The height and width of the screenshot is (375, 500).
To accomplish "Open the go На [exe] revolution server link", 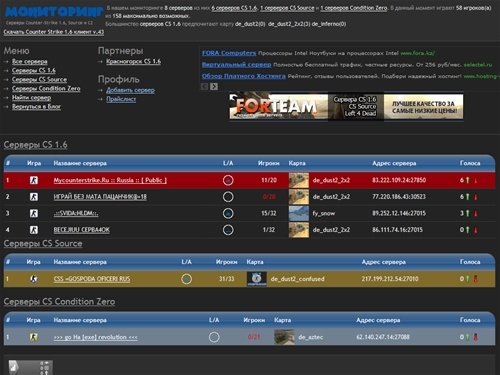I will 96,337.
